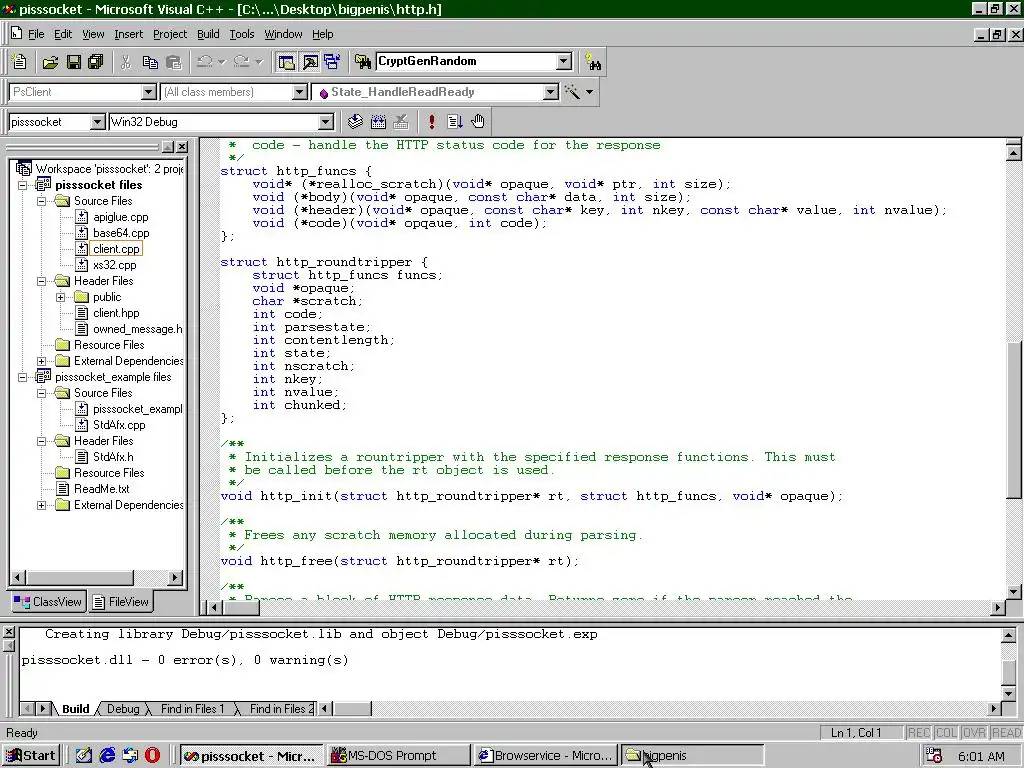
Task: Click the help Search icon at toolbar end
Action: coord(593,62)
